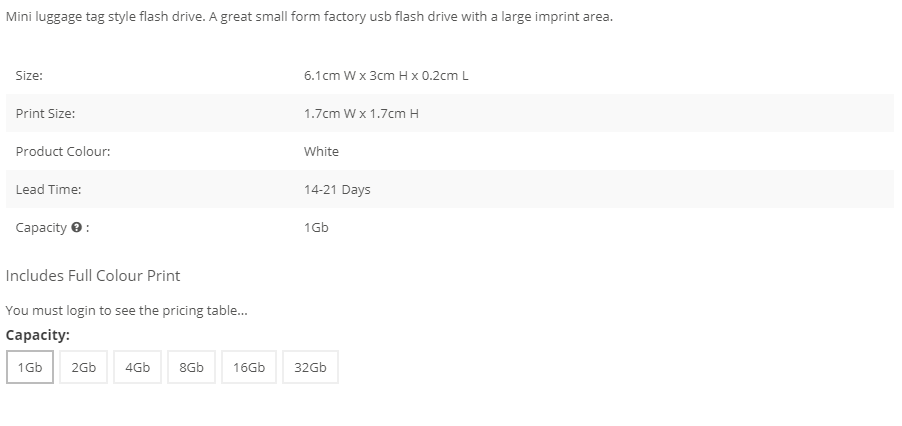Click the Print Size: row label
Viewport: 902px width, 426px height.
point(45,114)
